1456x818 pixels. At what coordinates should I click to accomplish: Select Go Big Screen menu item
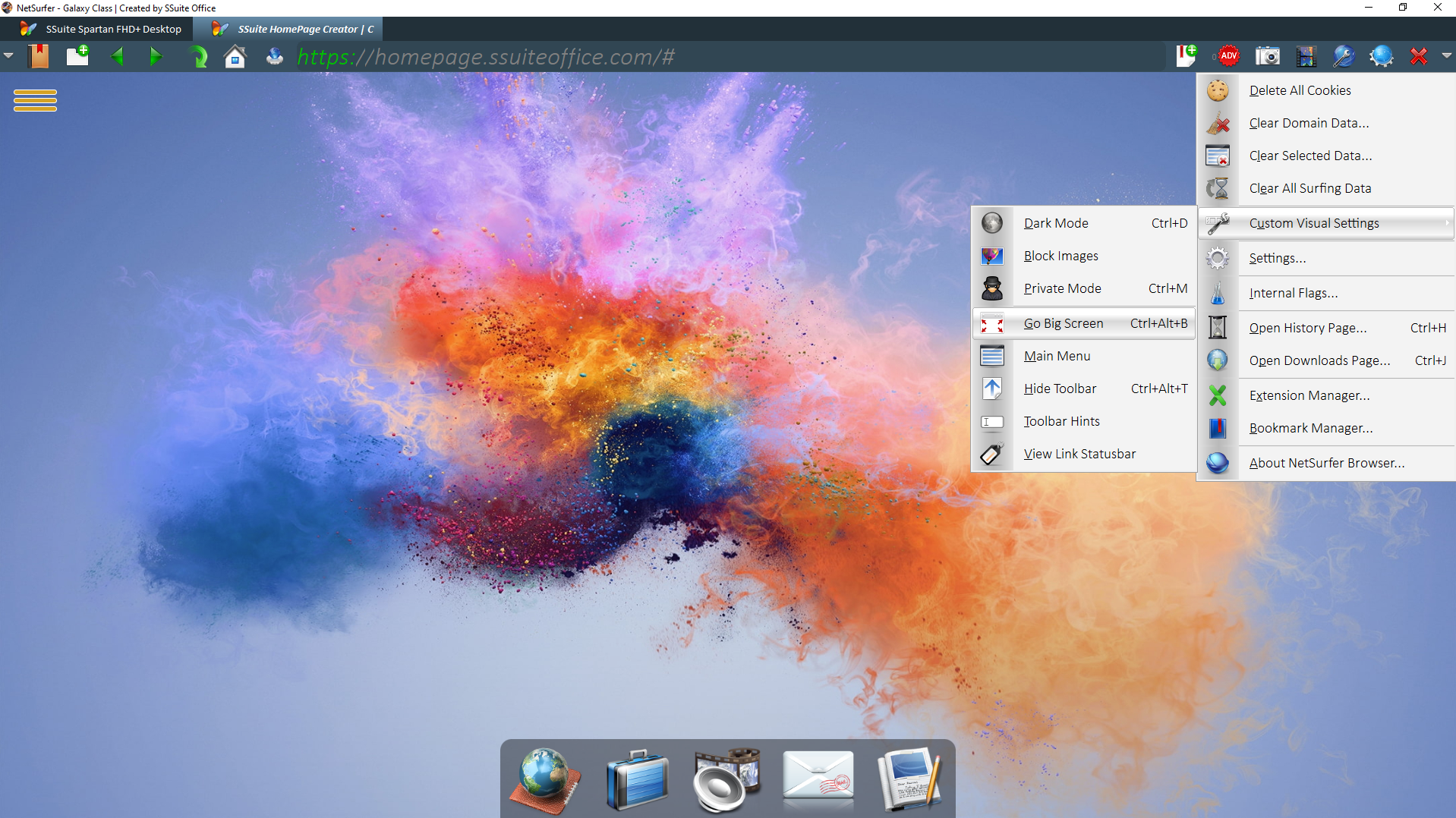pyautogui.click(x=1063, y=323)
